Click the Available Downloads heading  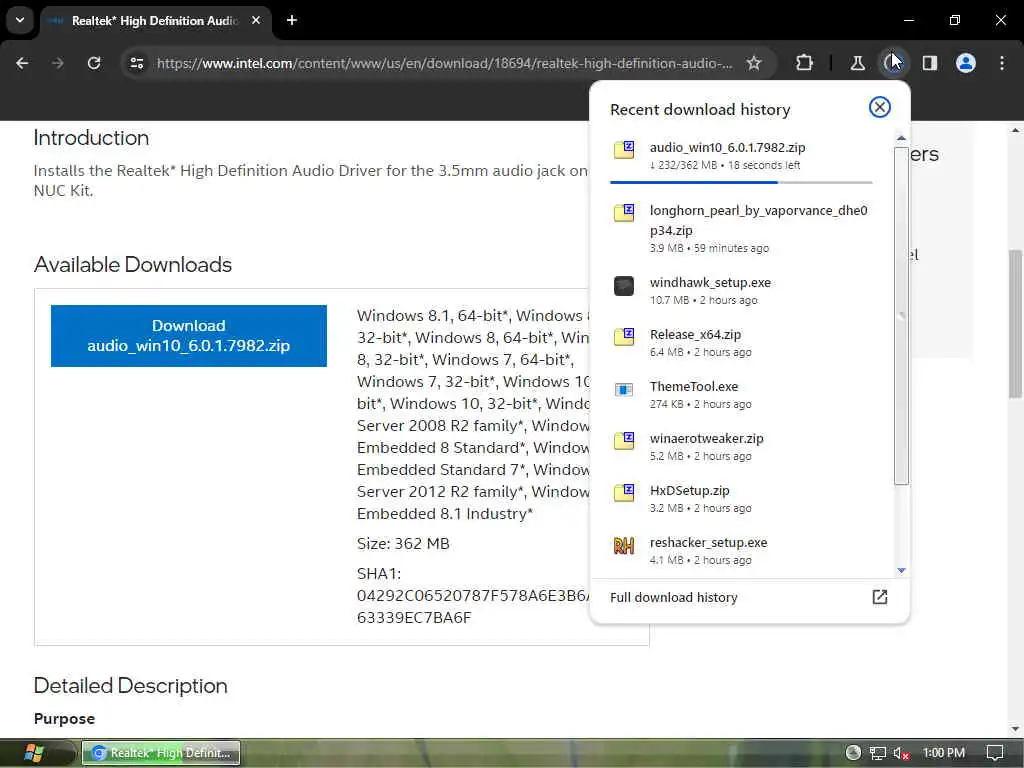pyautogui.click(x=133, y=264)
